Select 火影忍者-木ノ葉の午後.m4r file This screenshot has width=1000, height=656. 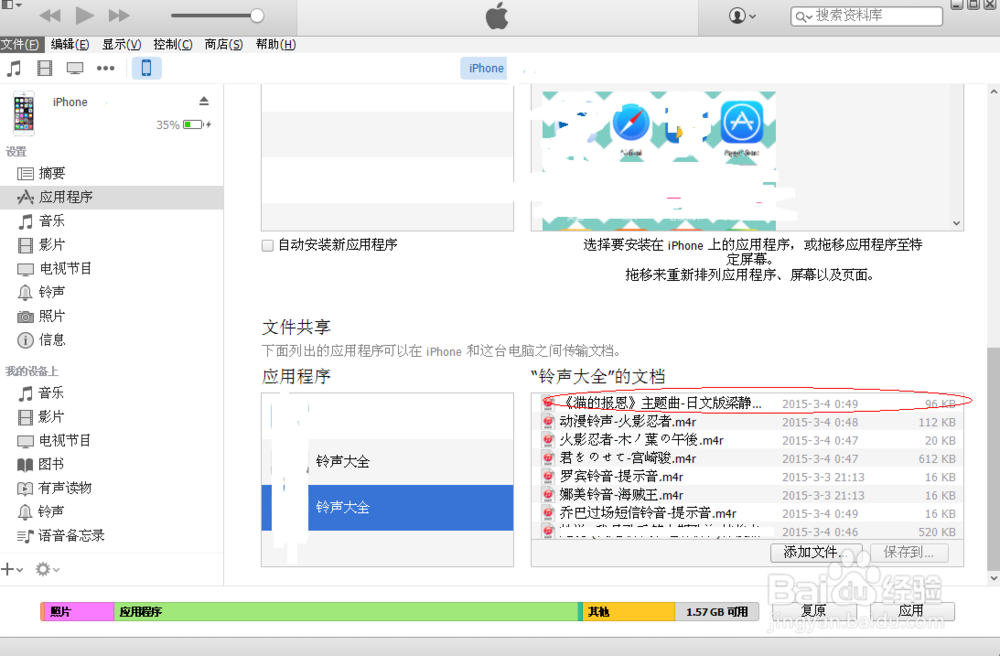coord(747,440)
